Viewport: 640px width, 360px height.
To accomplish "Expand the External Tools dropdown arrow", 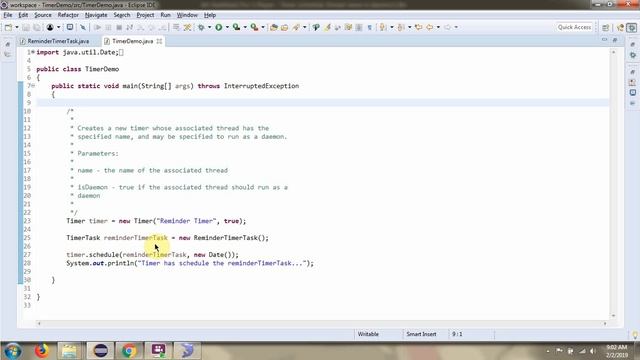I will click(263, 27).
